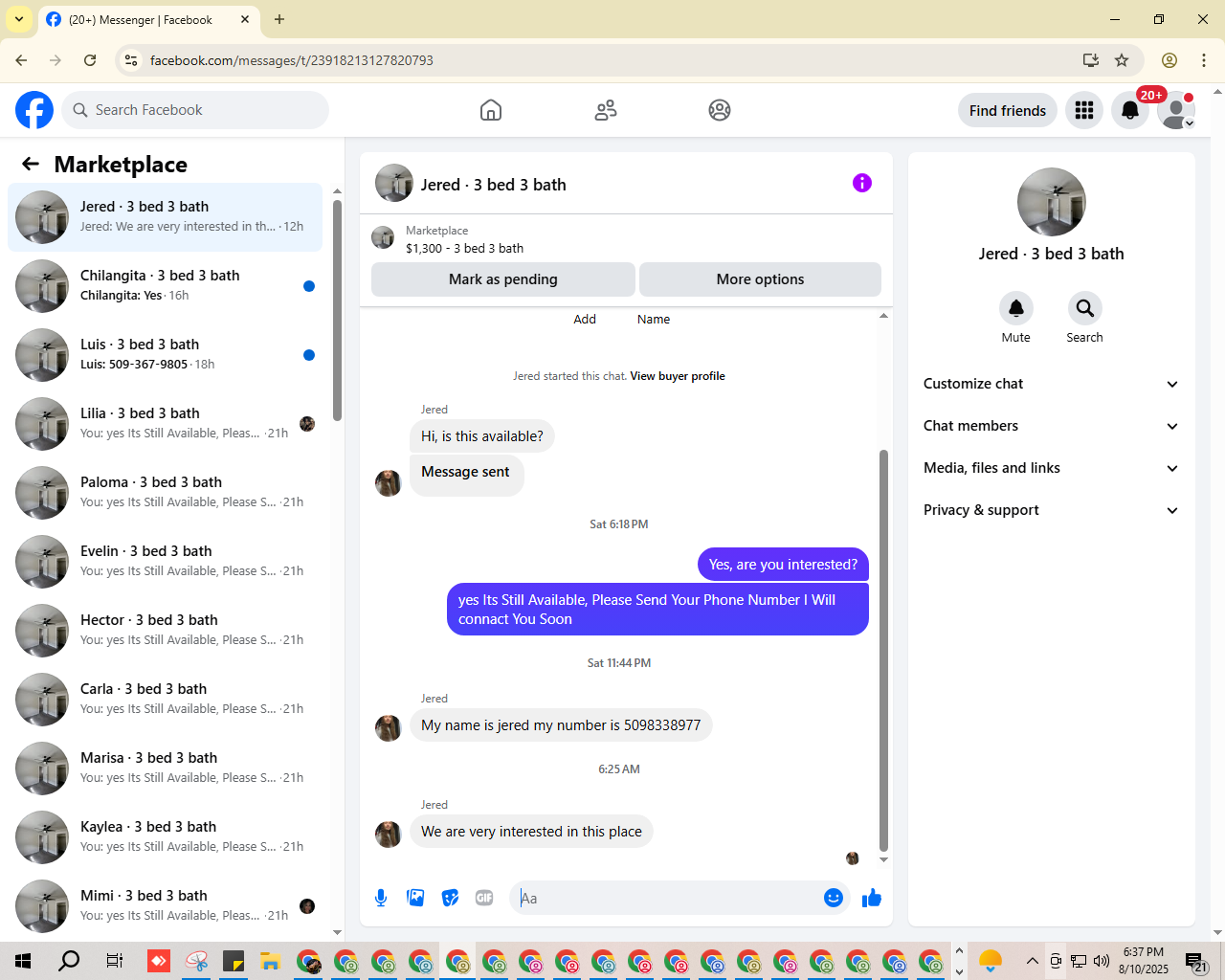Expand Media, files and links section
Viewport: 1225px width, 980px height.
(x=1051, y=468)
